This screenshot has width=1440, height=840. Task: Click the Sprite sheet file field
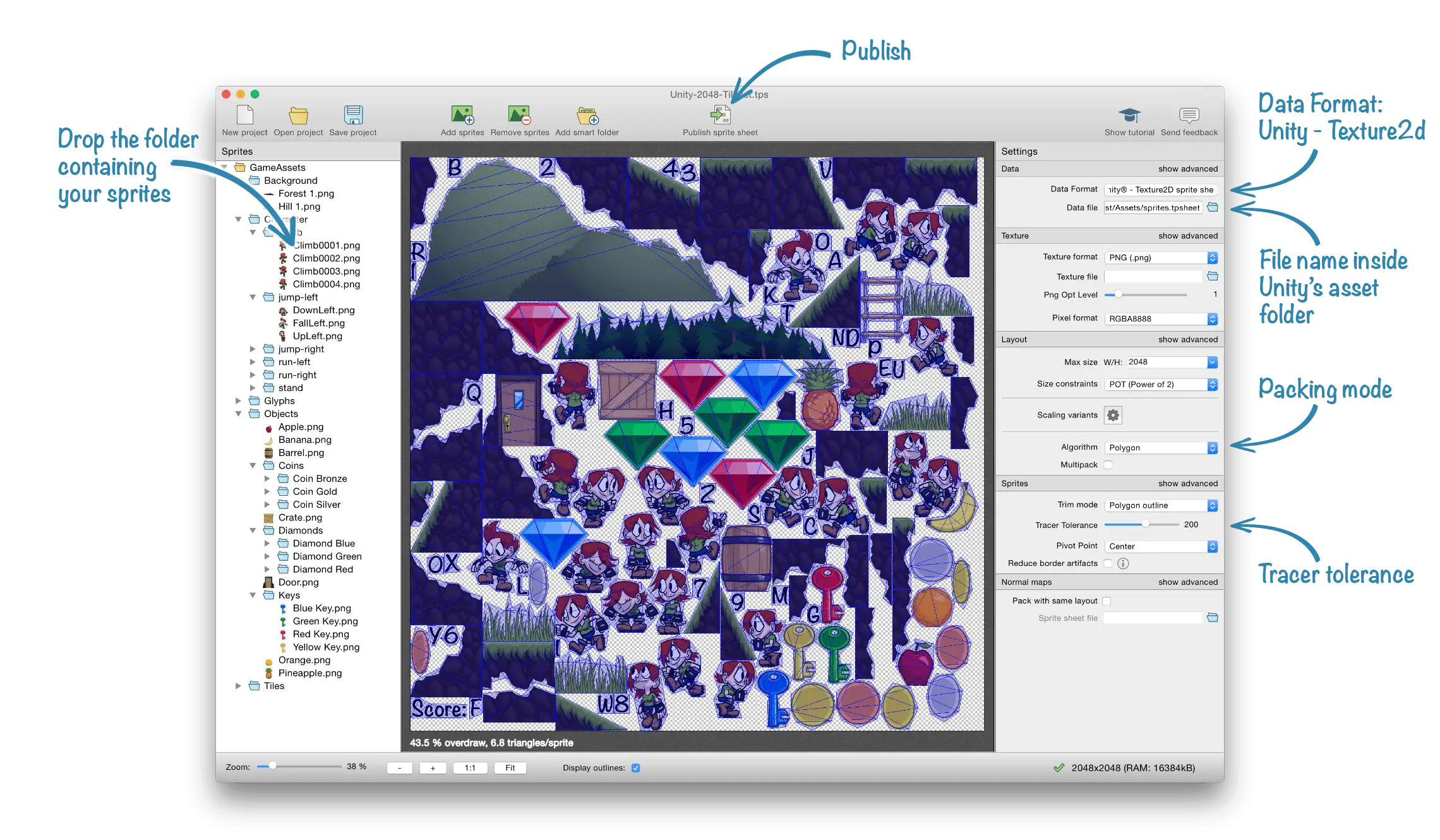pos(1153,618)
